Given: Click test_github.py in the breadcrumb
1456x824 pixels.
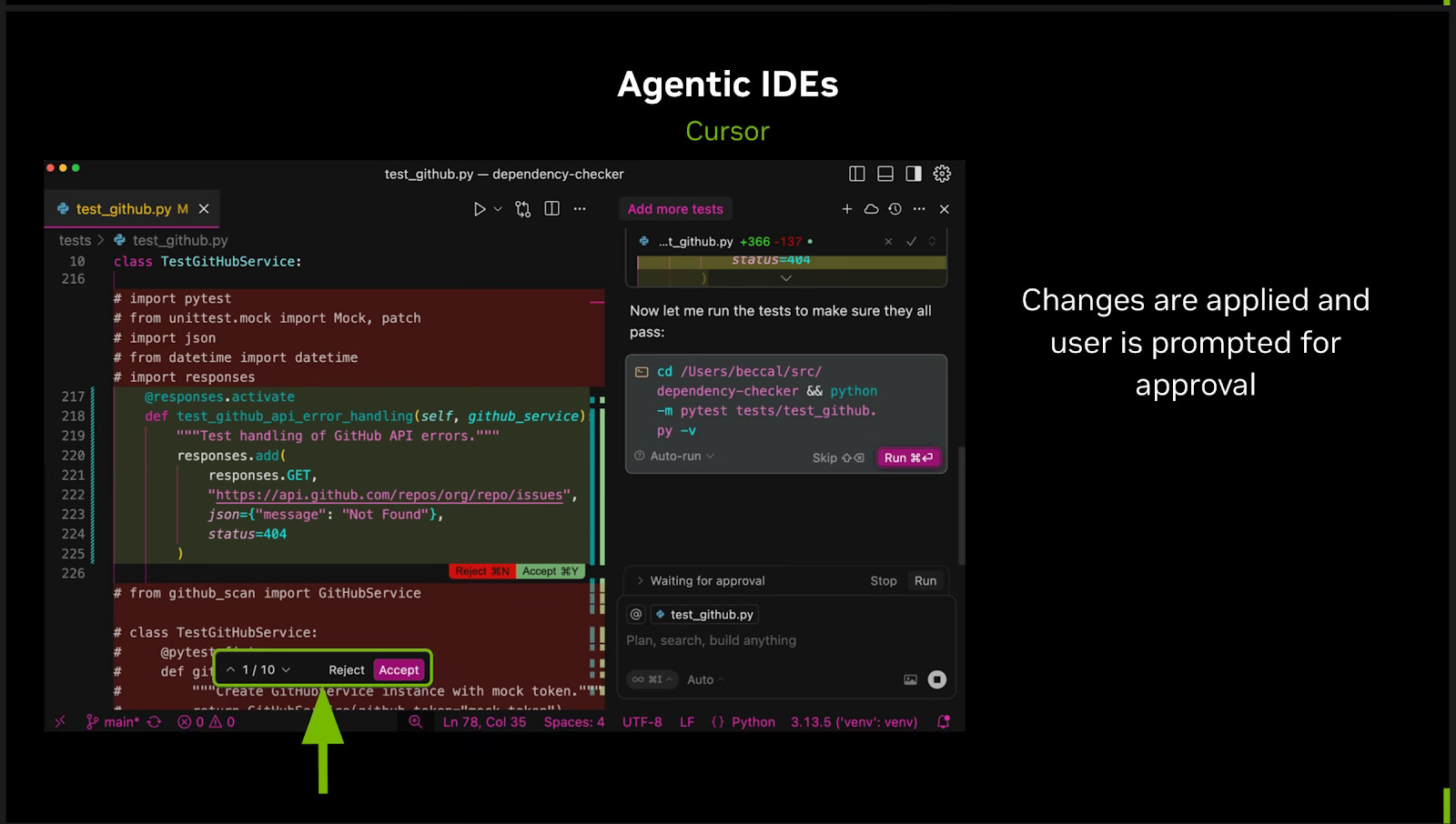Looking at the screenshot, I should [x=180, y=240].
